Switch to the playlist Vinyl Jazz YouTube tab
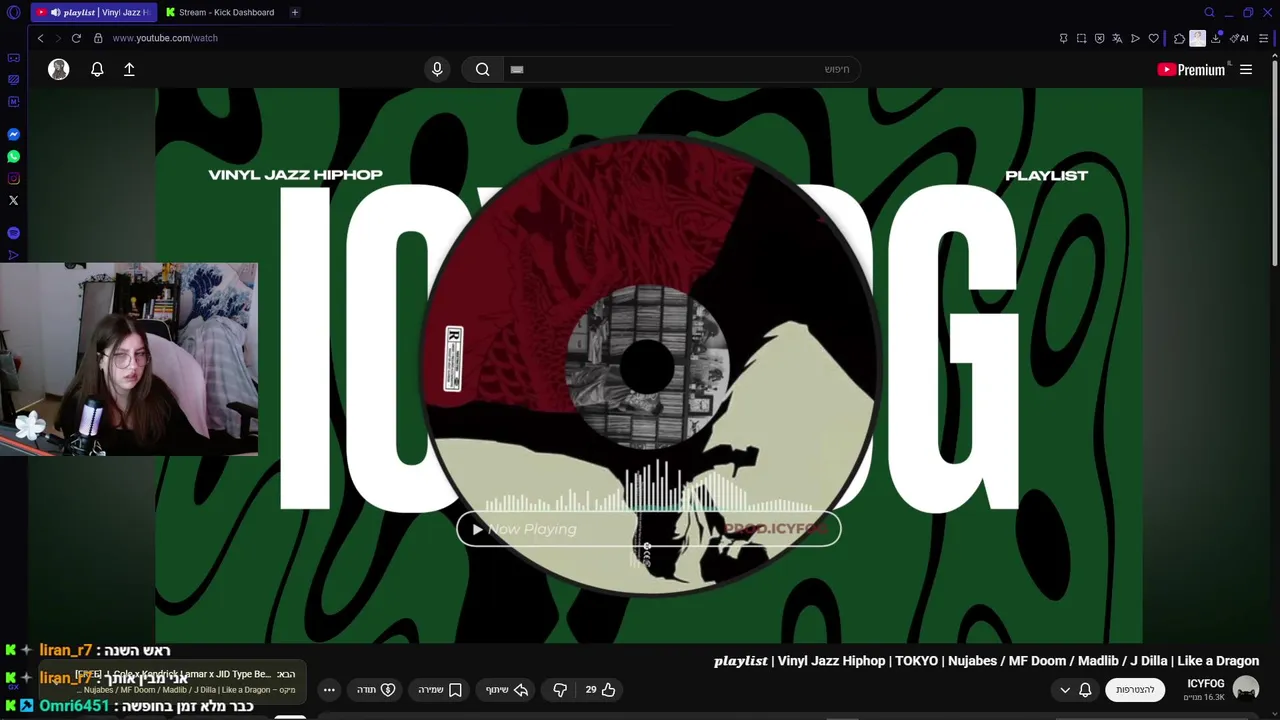 click(x=93, y=12)
